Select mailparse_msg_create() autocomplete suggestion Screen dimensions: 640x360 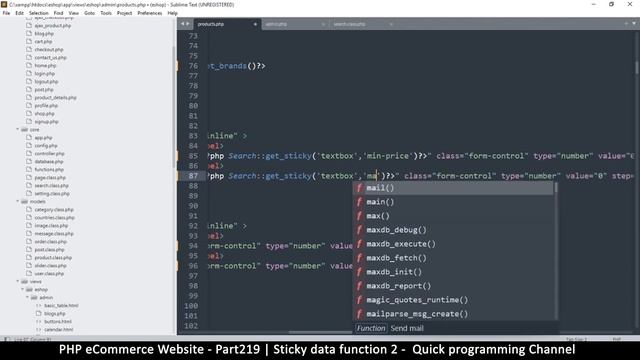tap(453, 313)
